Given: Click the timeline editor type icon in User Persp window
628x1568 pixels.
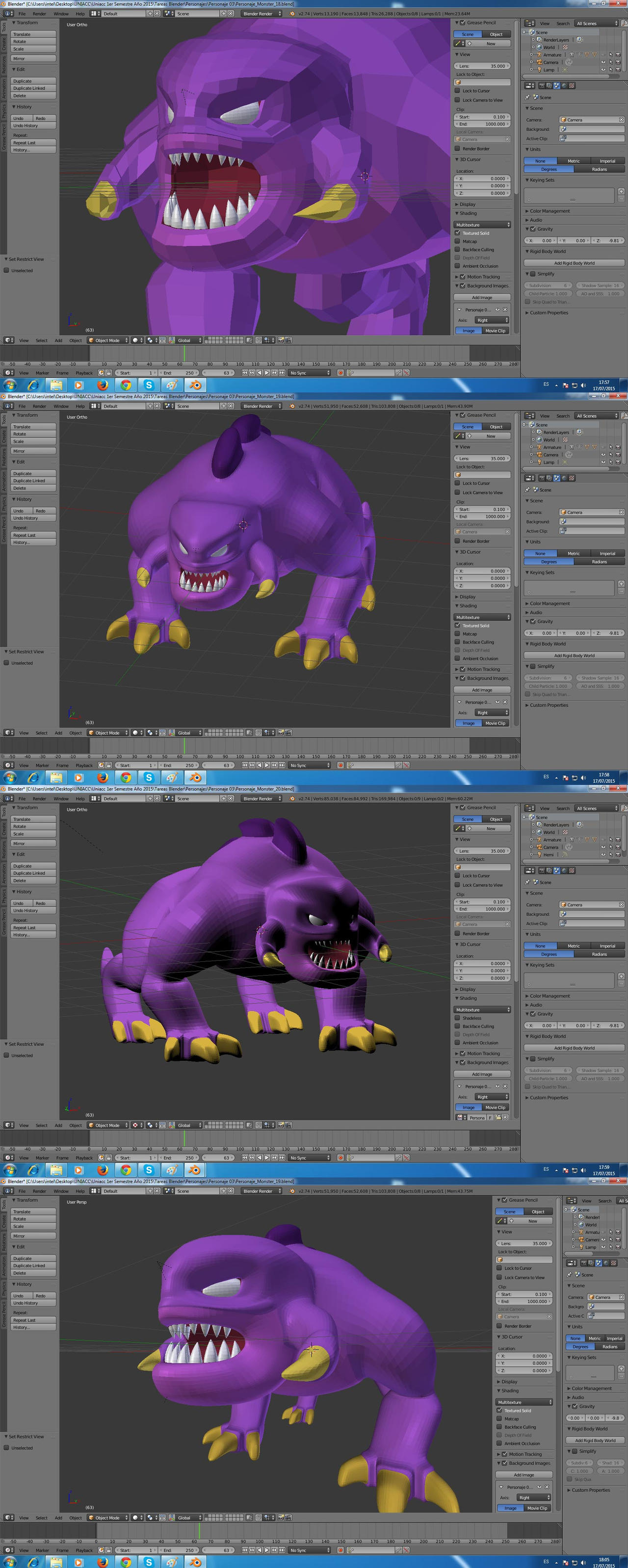Looking at the screenshot, I should (x=8, y=1550).
